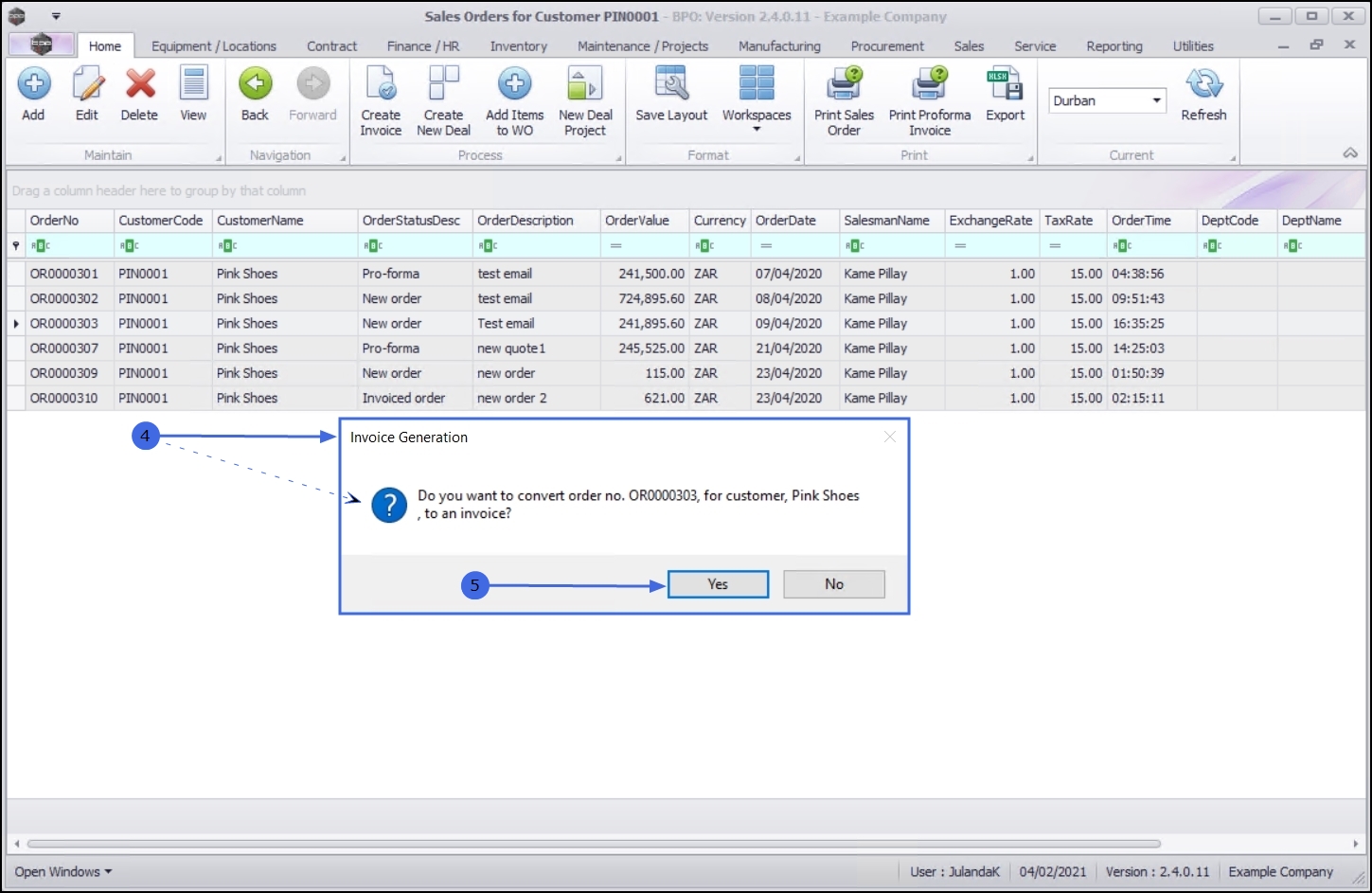Open the Utilities tab

(1193, 46)
